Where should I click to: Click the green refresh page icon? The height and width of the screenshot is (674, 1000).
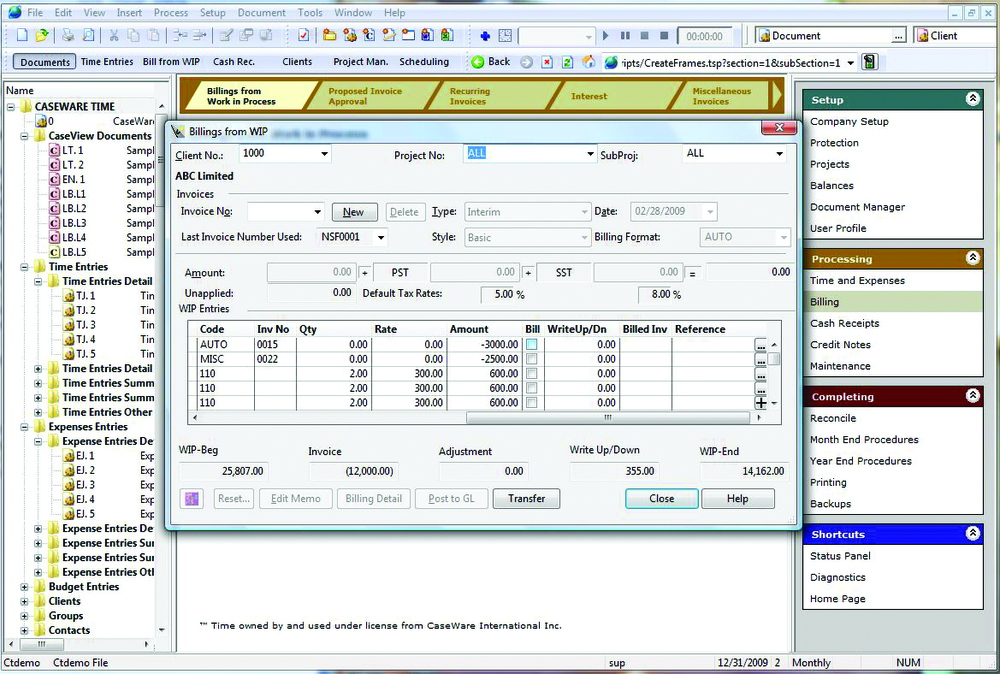tap(567, 62)
